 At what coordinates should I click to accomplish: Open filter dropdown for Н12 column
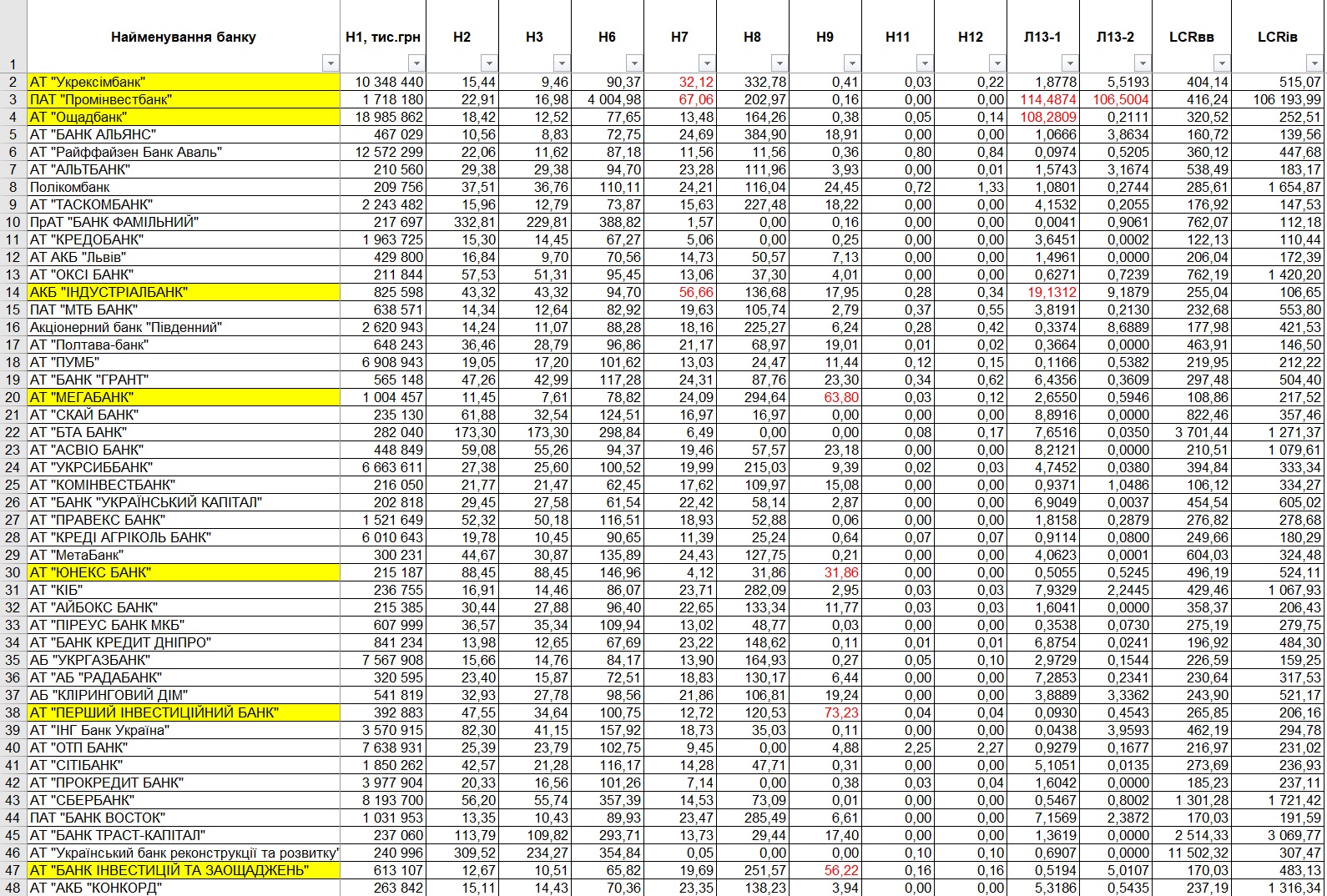(x=997, y=63)
